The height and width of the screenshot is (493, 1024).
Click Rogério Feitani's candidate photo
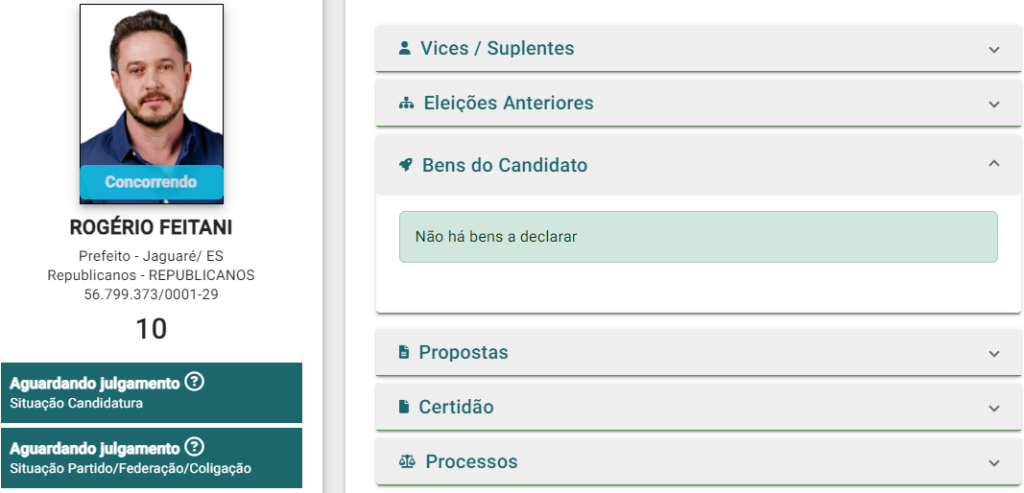coord(152,104)
